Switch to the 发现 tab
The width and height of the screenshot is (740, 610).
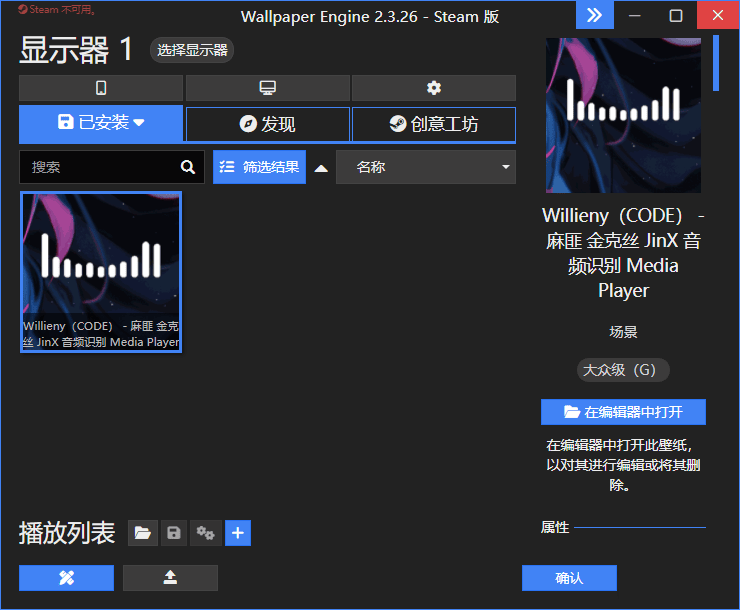(x=267, y=124)
